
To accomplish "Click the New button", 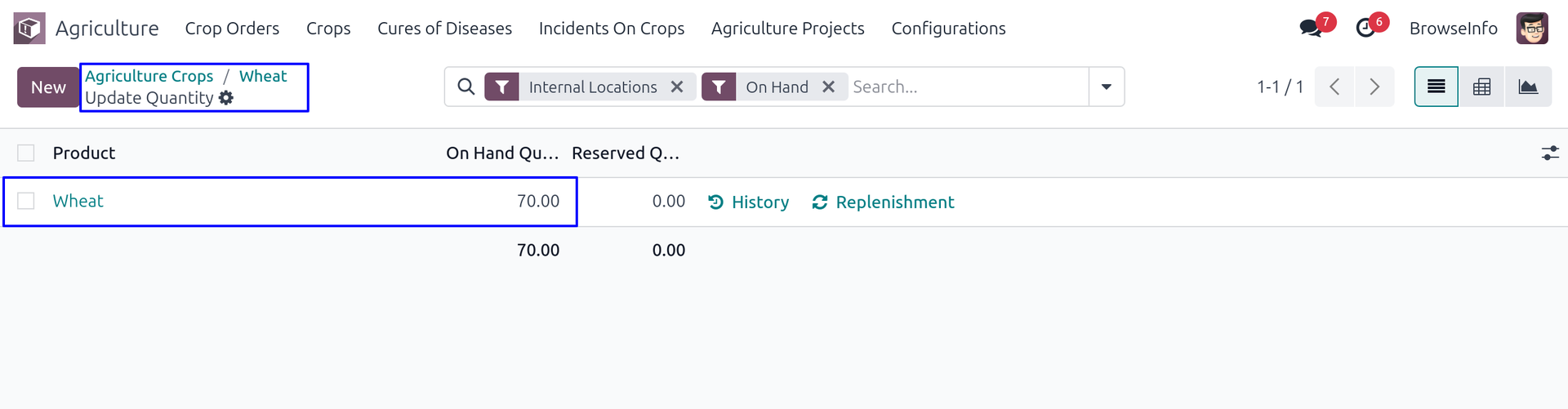I will point(48,87).
